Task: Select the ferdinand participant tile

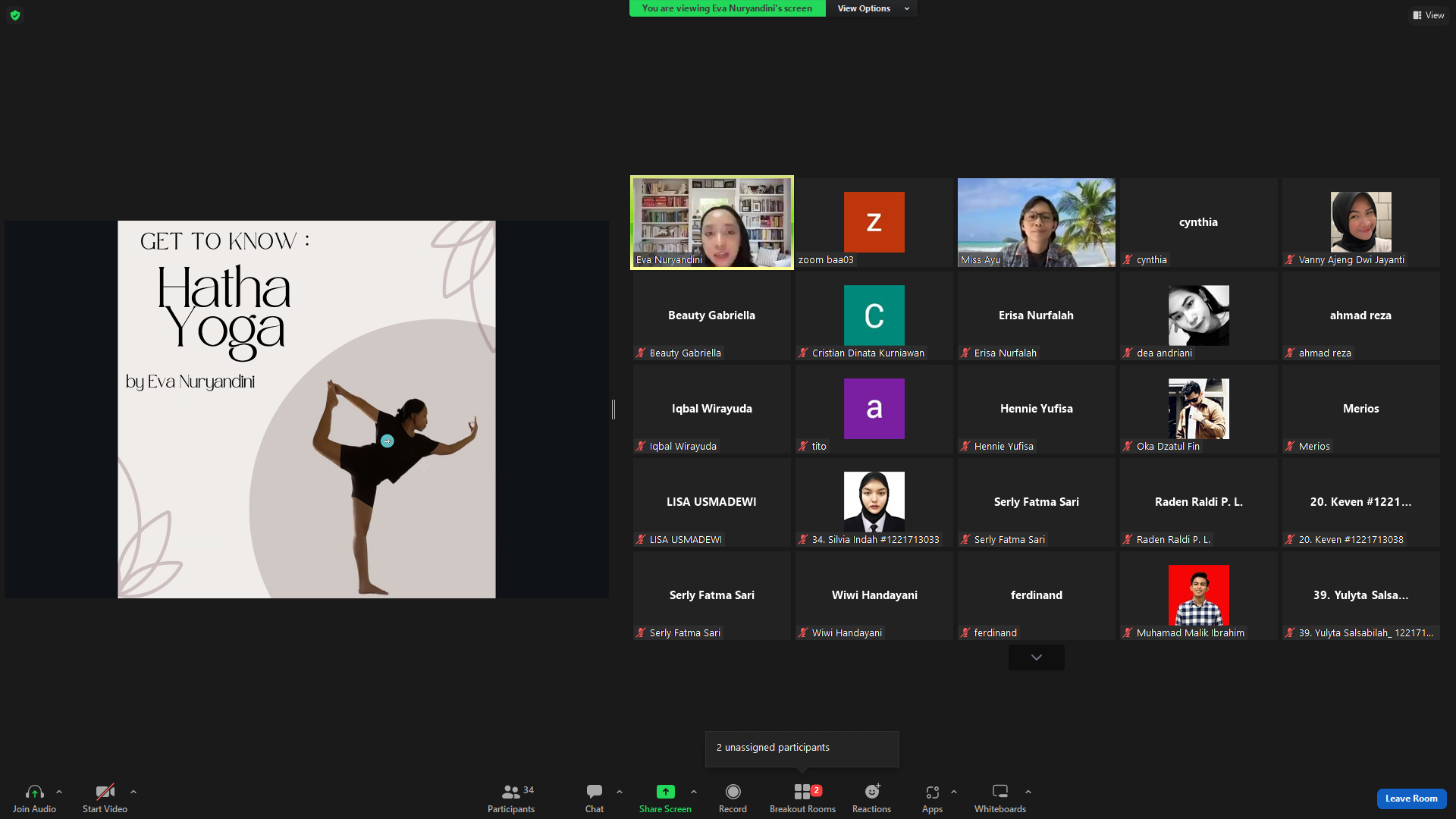Action: 1037,595
